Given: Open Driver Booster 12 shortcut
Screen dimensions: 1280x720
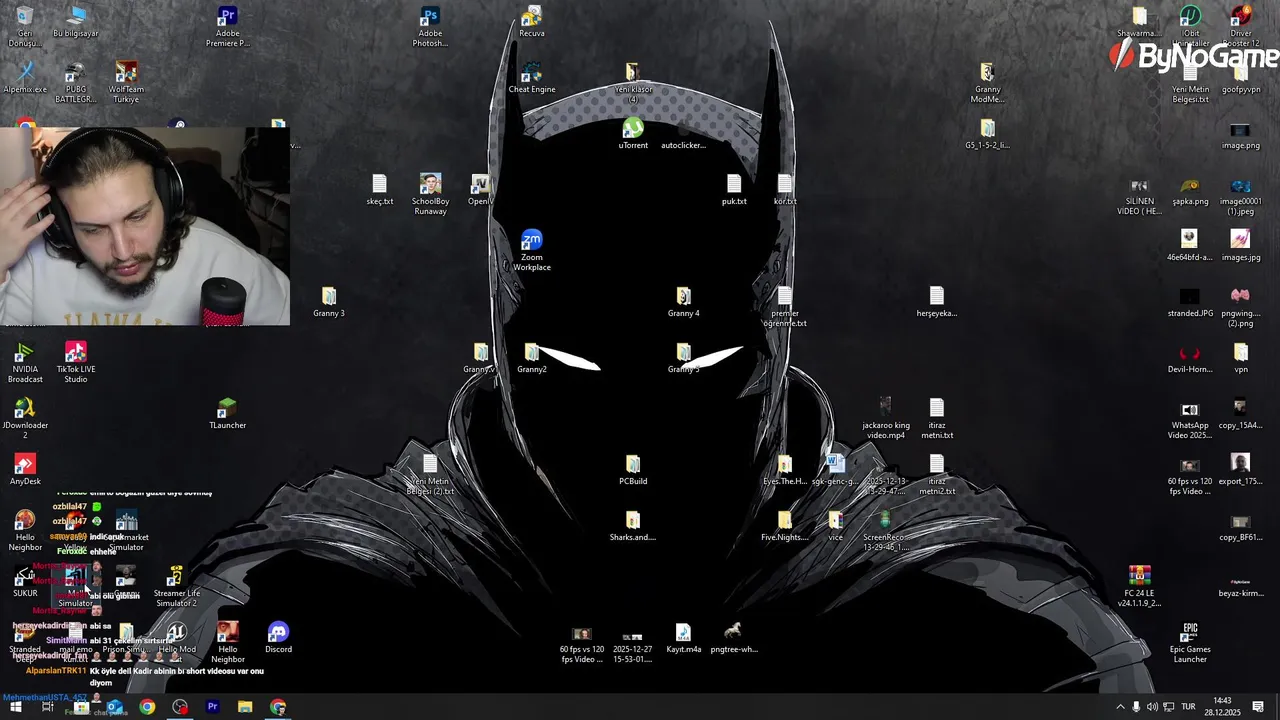Looking at the screenshot, I should coord(1241,27).
